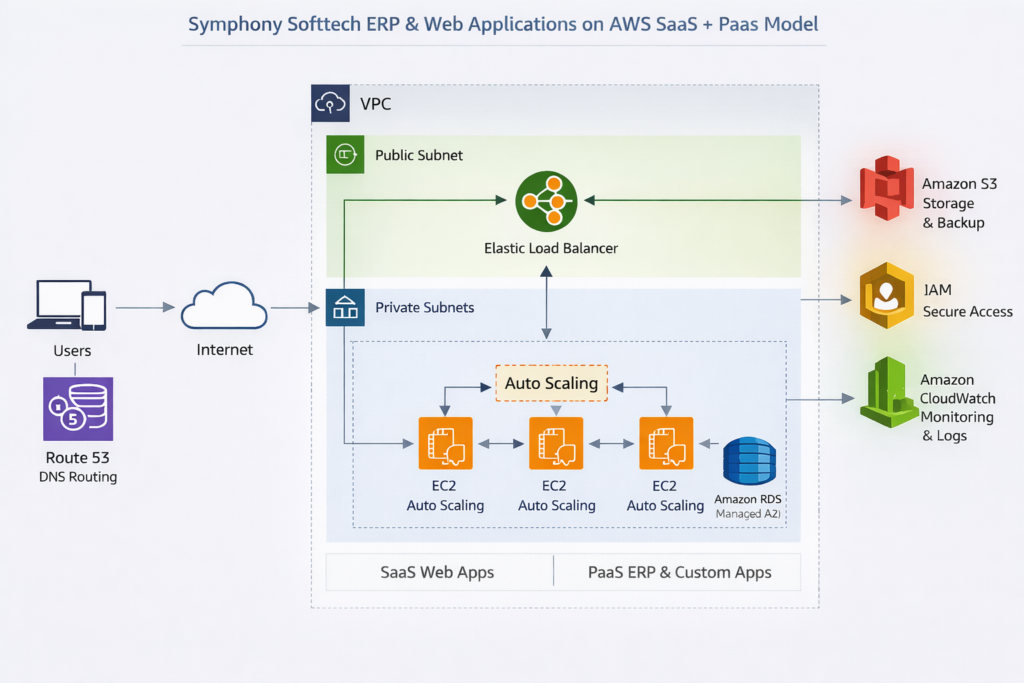Click the dashed Auto Scaling box
Screen dimensions: 1024x683
(x=551, y=383)
